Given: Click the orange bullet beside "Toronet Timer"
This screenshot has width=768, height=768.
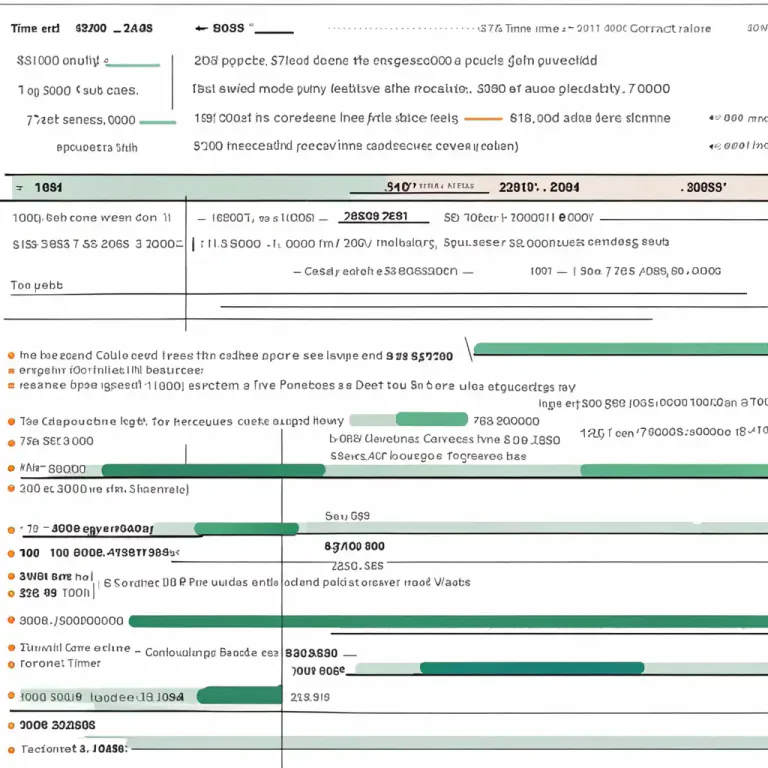Looking at the screenshot, I should [11, 664].
